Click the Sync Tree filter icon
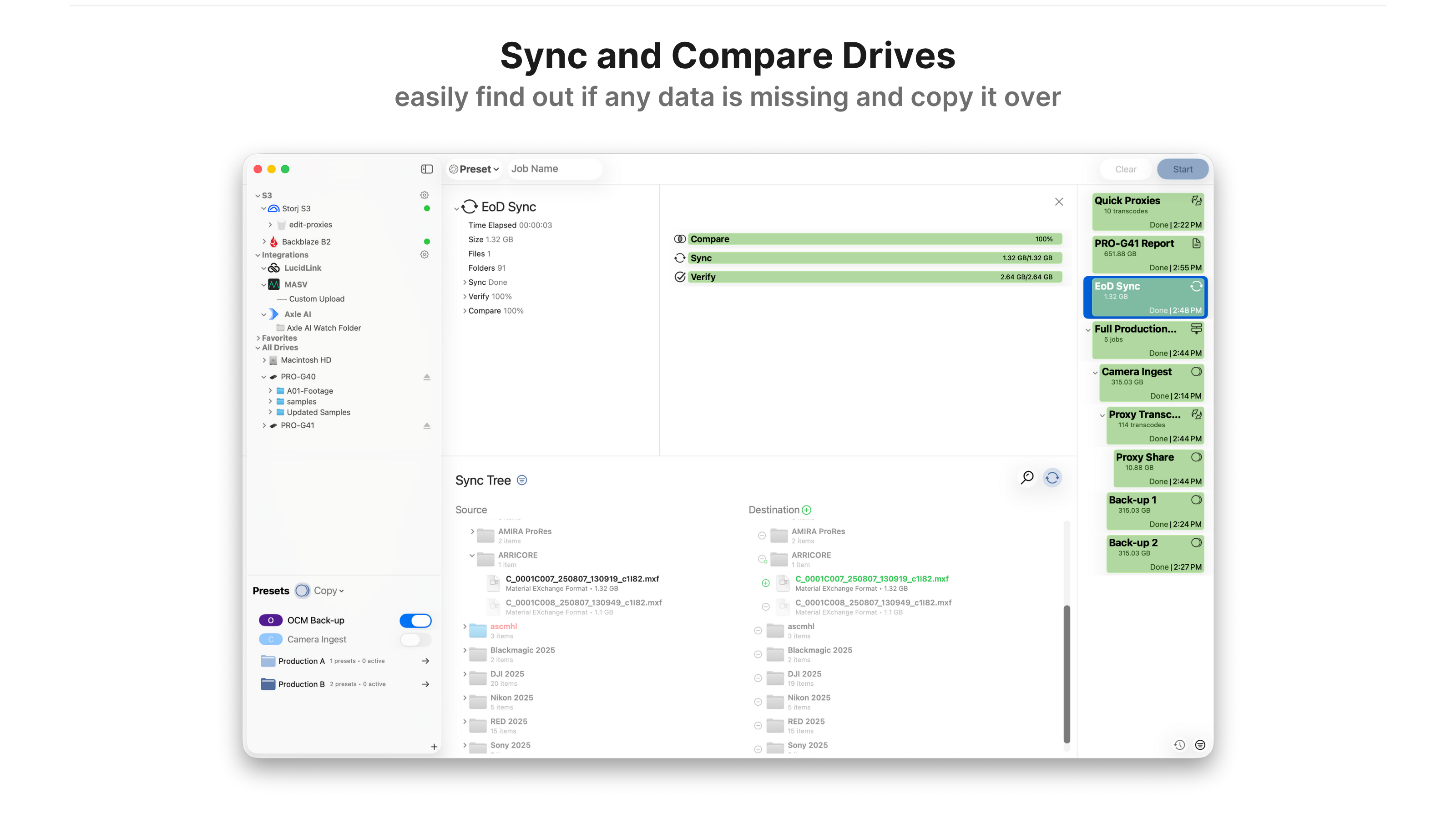1456x819 pixels. click(x=522, y=480)
